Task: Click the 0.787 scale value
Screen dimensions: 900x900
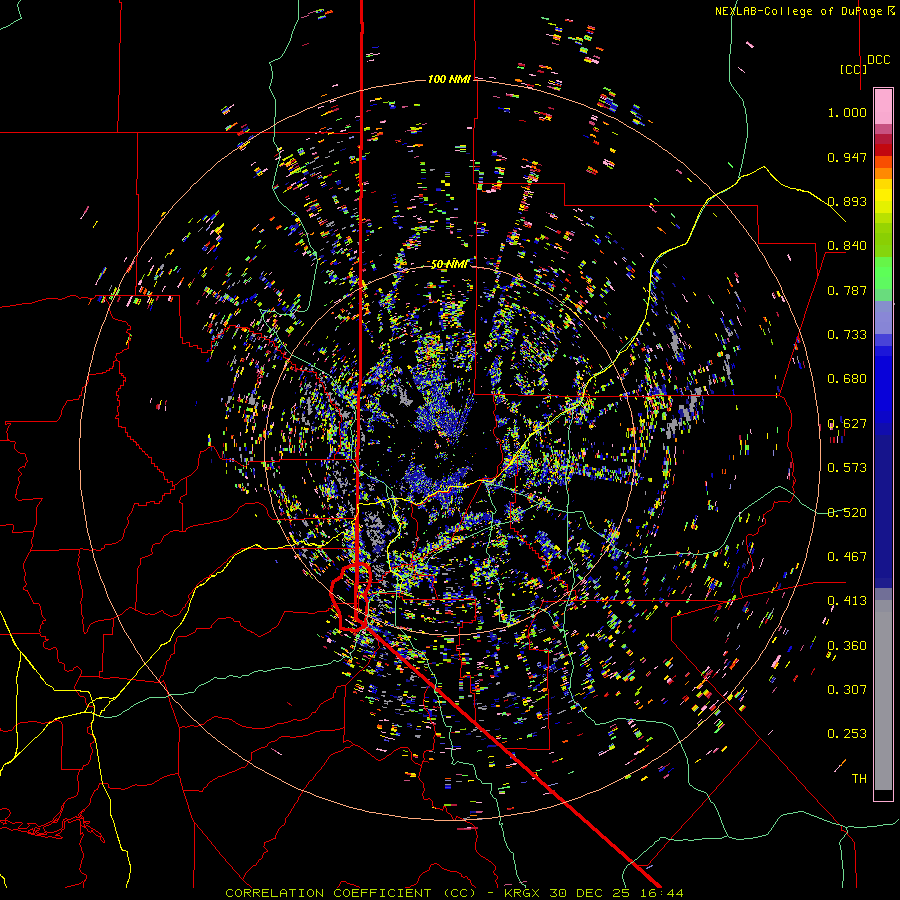Action: (x=847, y=290)
